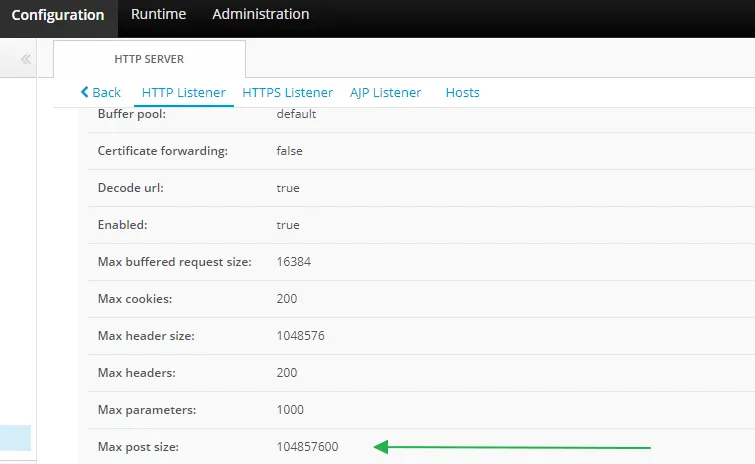Image resolution: width=755 pixels, height=464 pixels.
Task: Click the Decode url value true
Action: (x=288, y=188)
